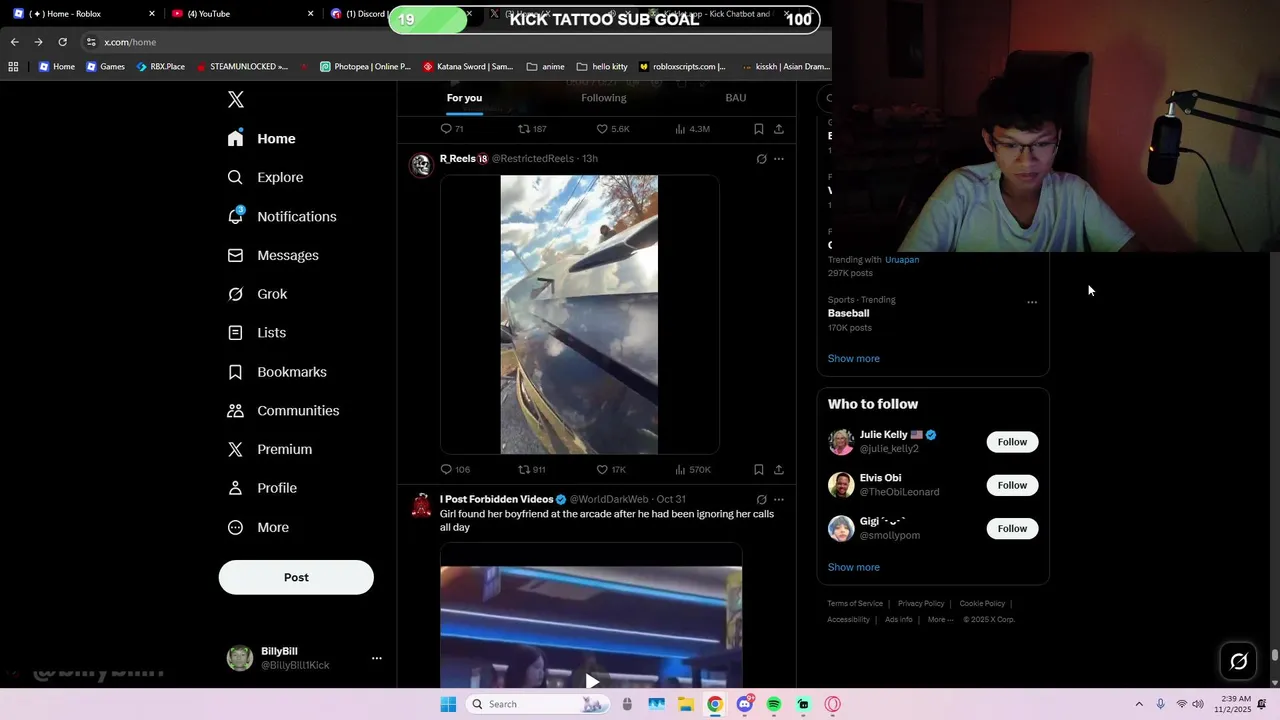Follow Julie Kelly
This screenshot has width=1280, height=720.
tap(1012, 442)
